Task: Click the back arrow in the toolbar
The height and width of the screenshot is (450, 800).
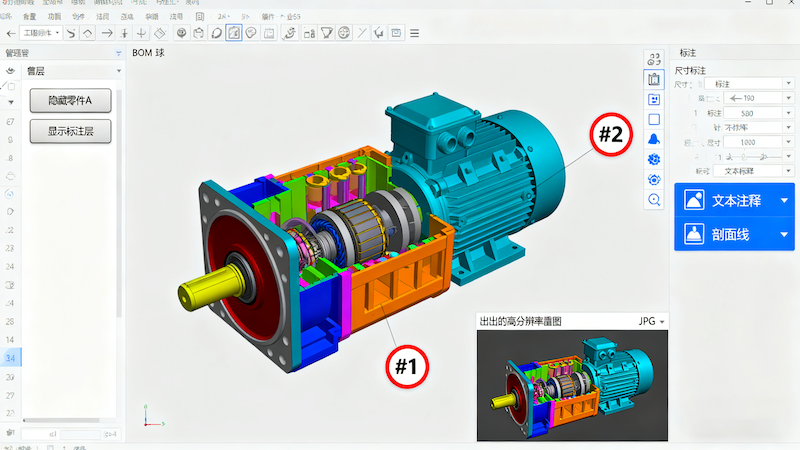Action: 10,33
